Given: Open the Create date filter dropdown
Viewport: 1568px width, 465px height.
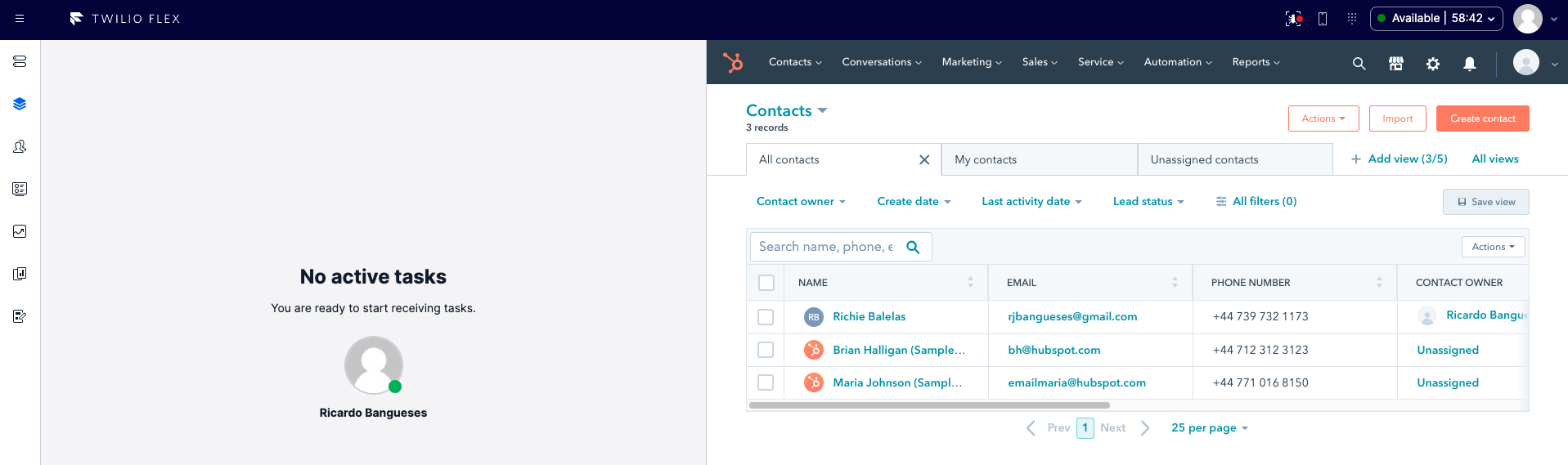Looking at the screenshot, I should 914,201.
